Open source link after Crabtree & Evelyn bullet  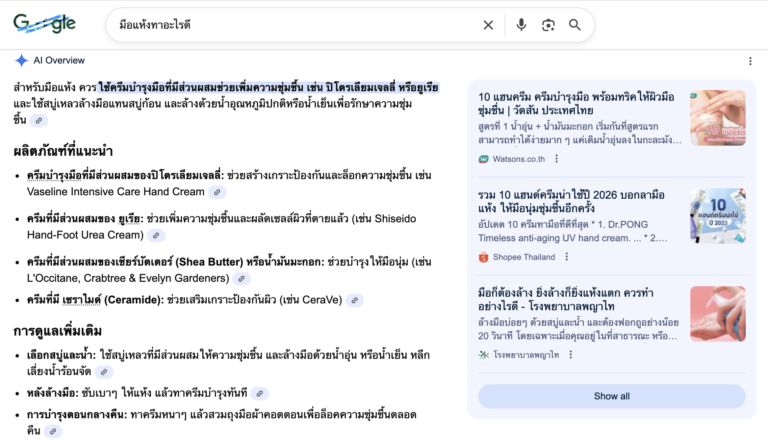click(x=241, y=279)
